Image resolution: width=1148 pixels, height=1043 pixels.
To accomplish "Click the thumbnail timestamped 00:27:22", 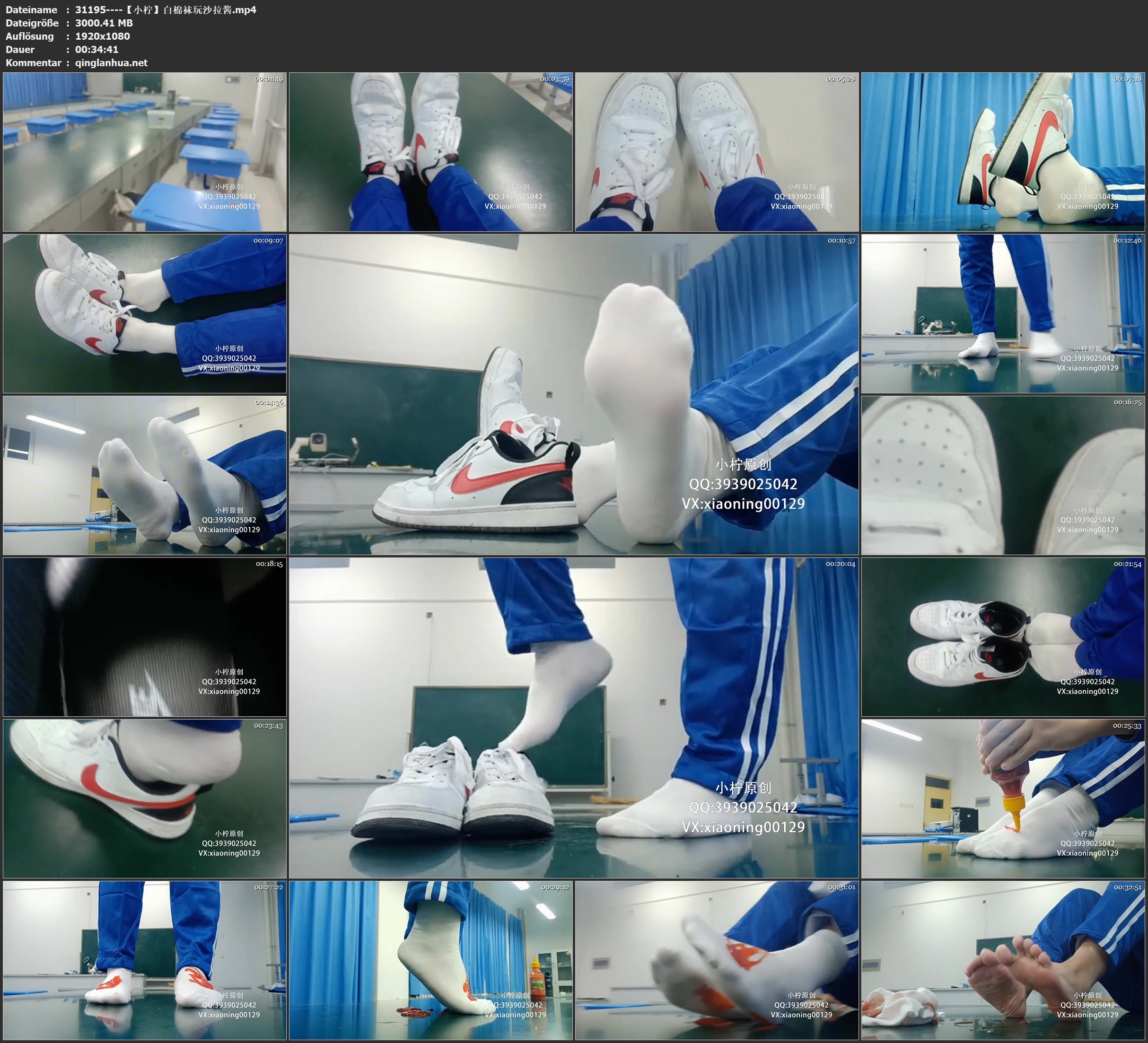I will (145, 960).
